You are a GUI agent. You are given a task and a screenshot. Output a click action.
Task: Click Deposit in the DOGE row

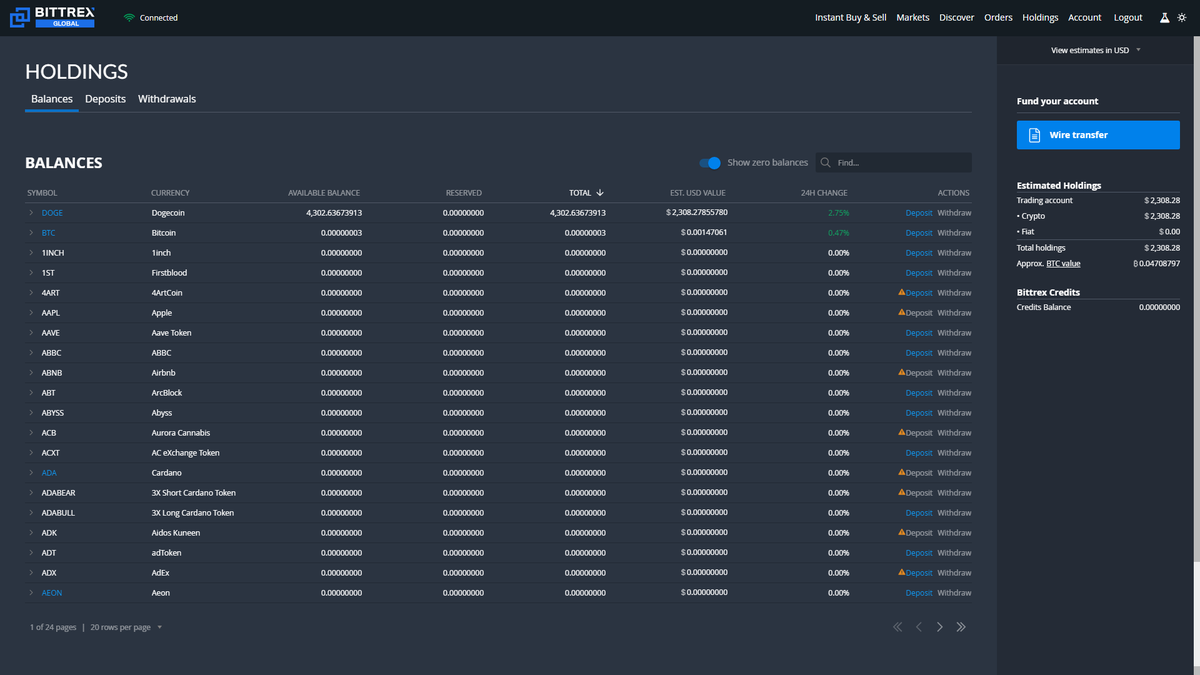click(919, 213)
